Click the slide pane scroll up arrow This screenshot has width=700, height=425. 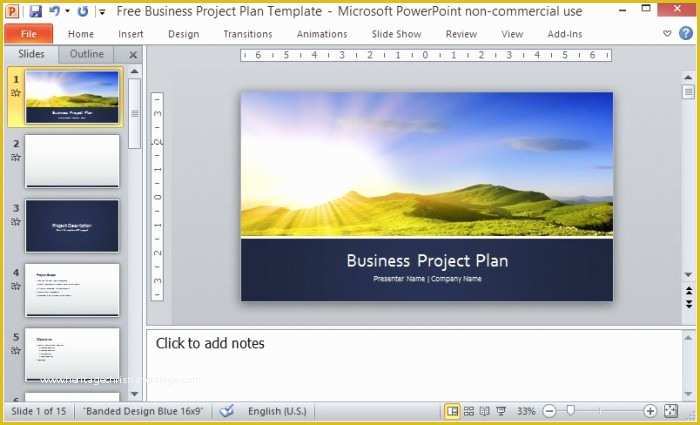tap(134, 71)
